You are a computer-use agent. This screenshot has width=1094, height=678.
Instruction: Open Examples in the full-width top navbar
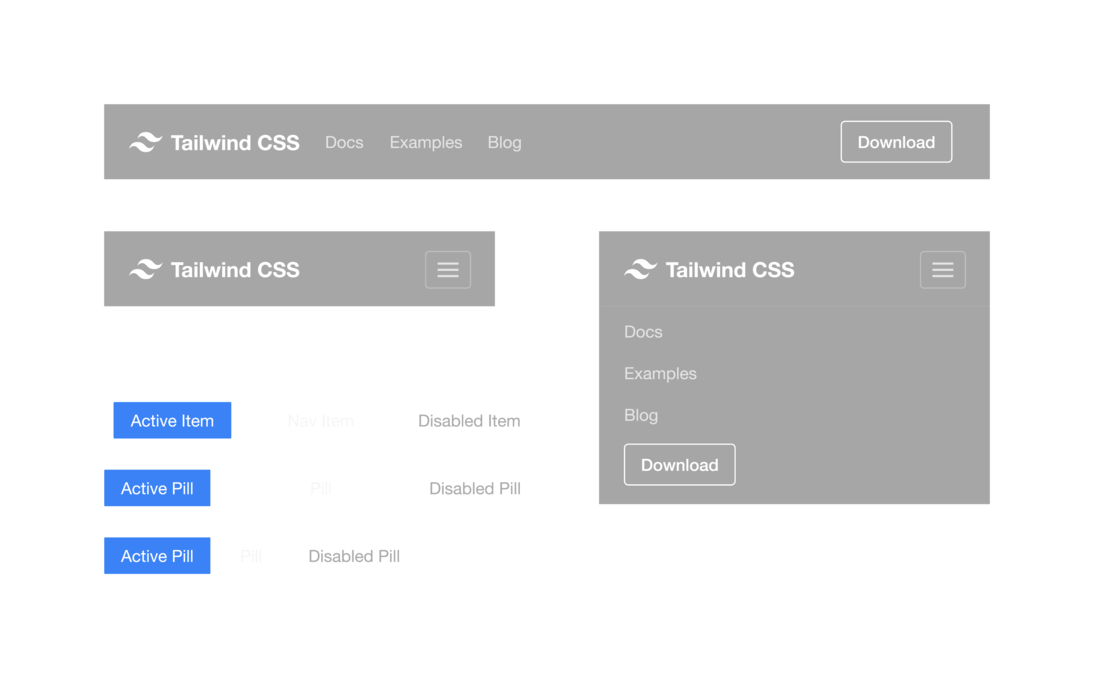tap(426, 142)
